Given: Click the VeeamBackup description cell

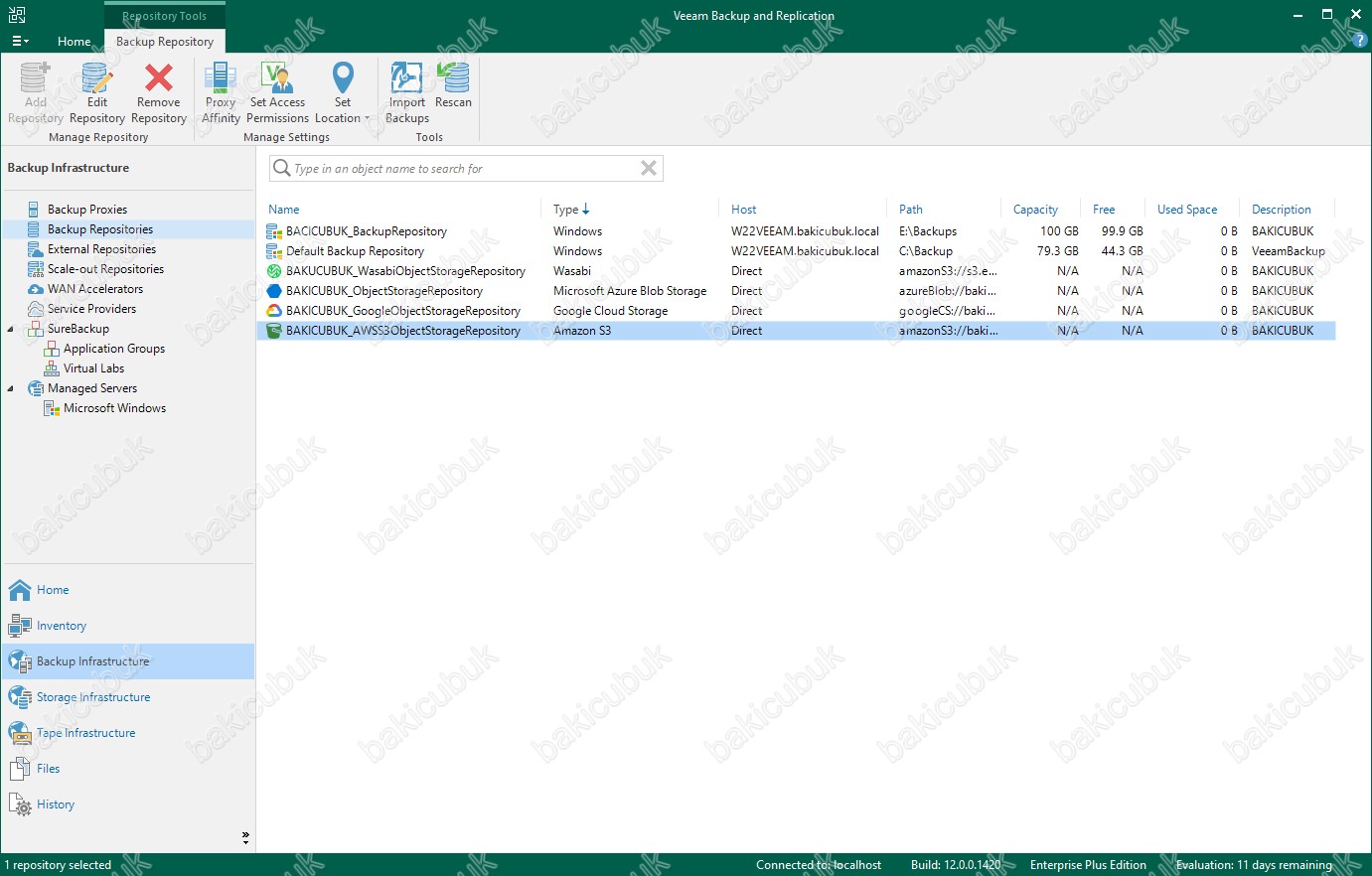Looking at the screenshot, I should [1289, 251].
